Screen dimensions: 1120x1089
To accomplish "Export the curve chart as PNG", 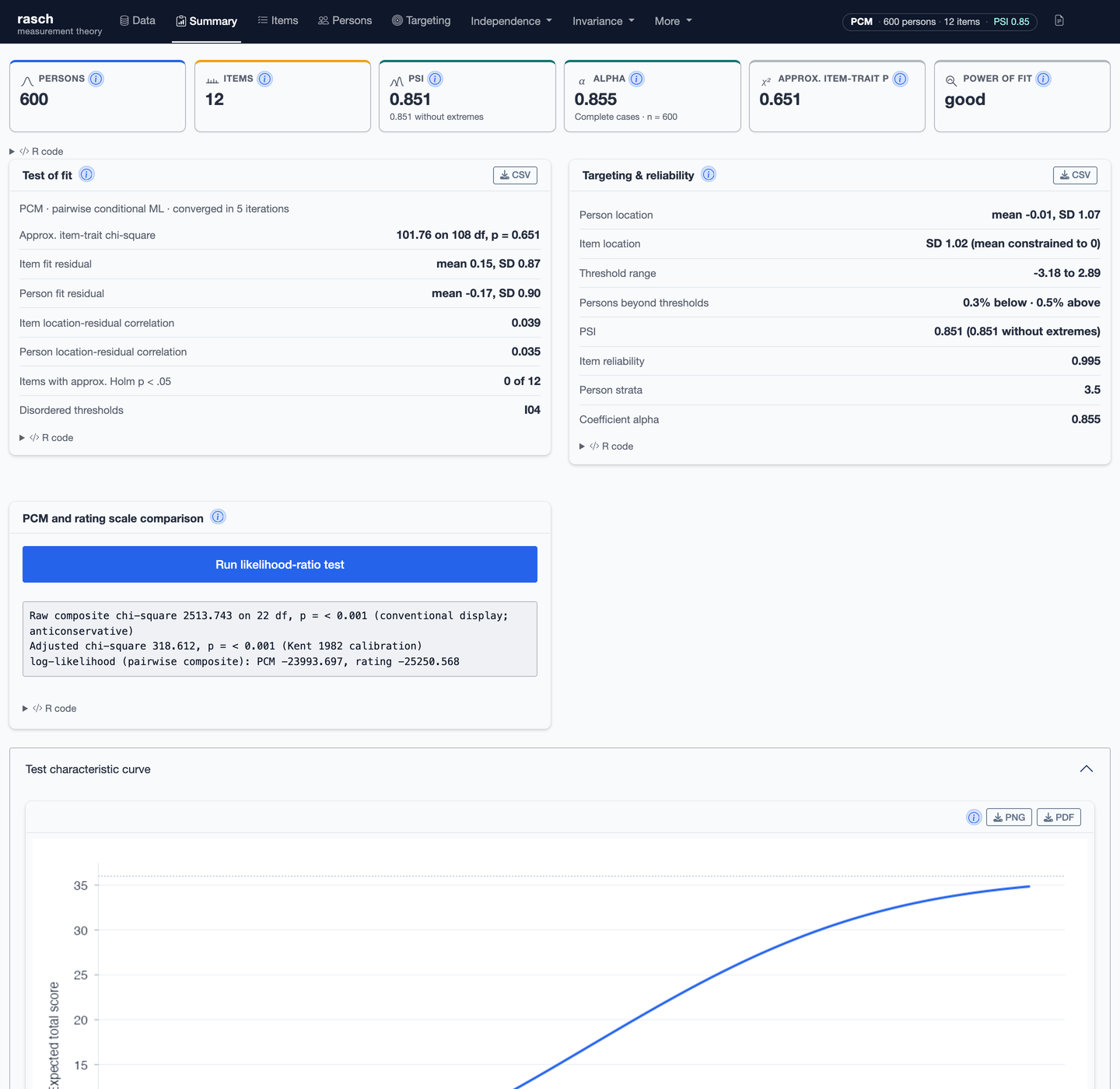I will point(1009,818).
